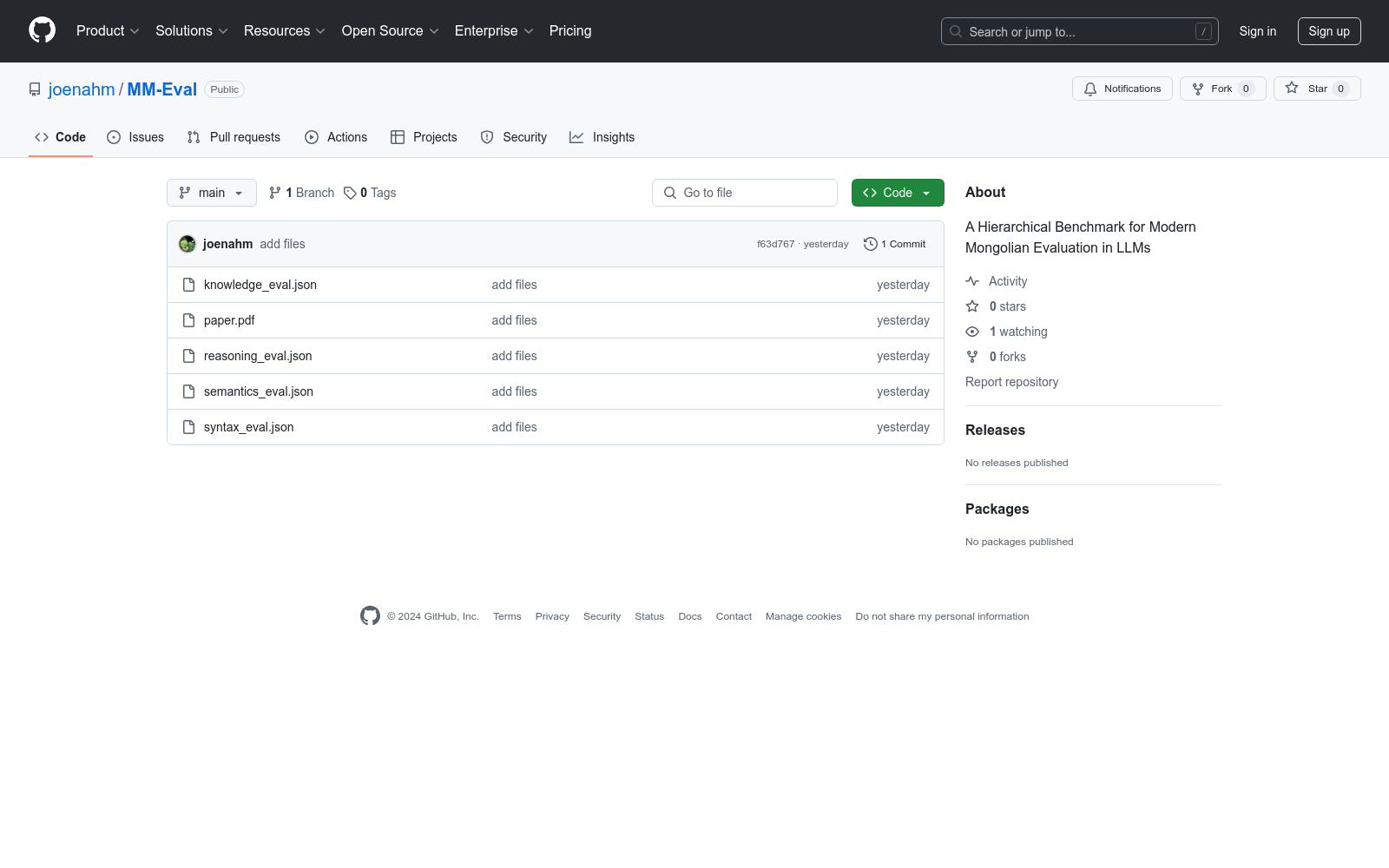Click the Report repository link

(x=1011, y=382)
